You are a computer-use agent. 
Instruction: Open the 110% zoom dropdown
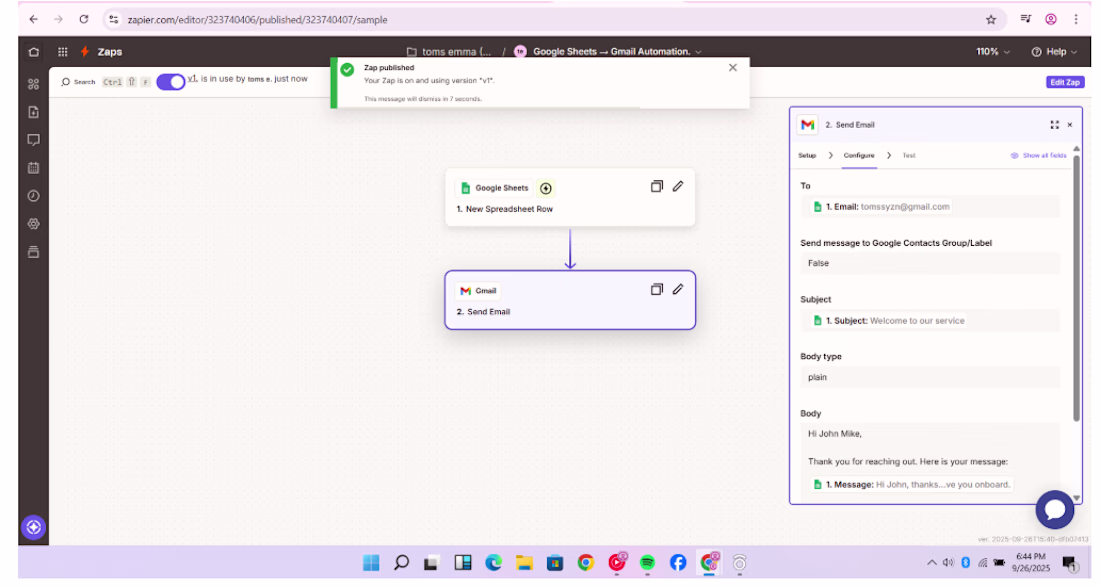(993, 52)
